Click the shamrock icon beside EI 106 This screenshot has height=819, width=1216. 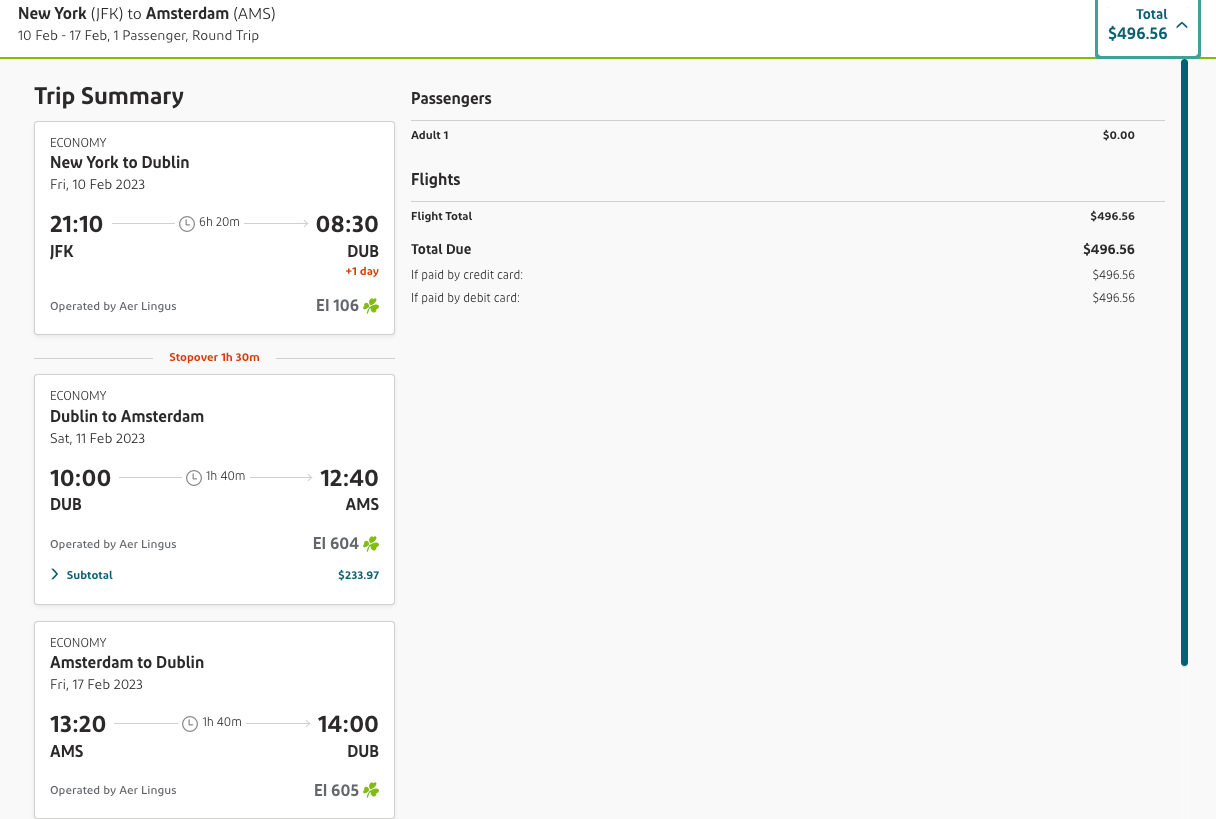pyautogui.click(x=371, y=306)
